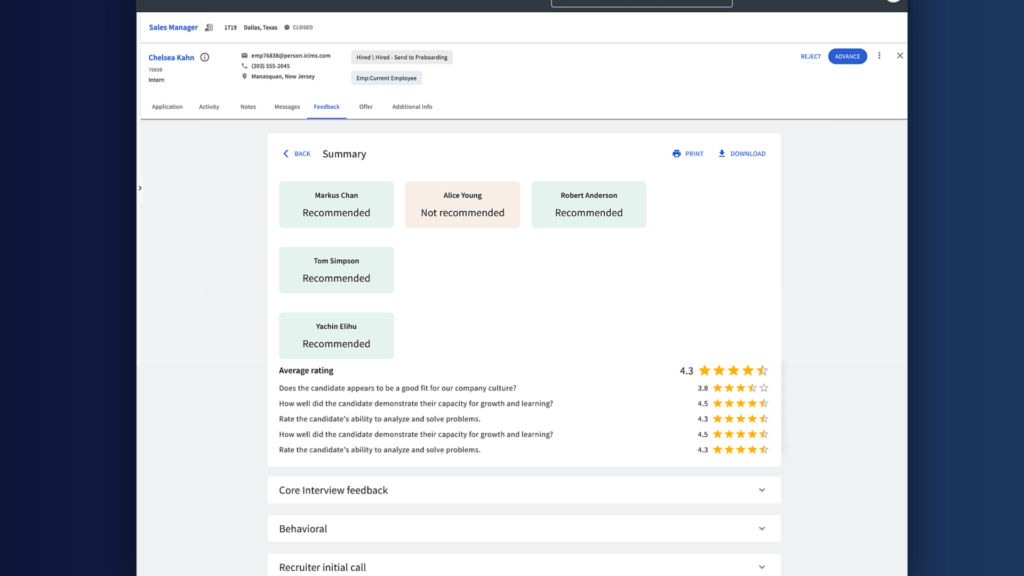1024x576 pixels.
Task: Expand the Recruiter initial call section
Action: (761, 567)
